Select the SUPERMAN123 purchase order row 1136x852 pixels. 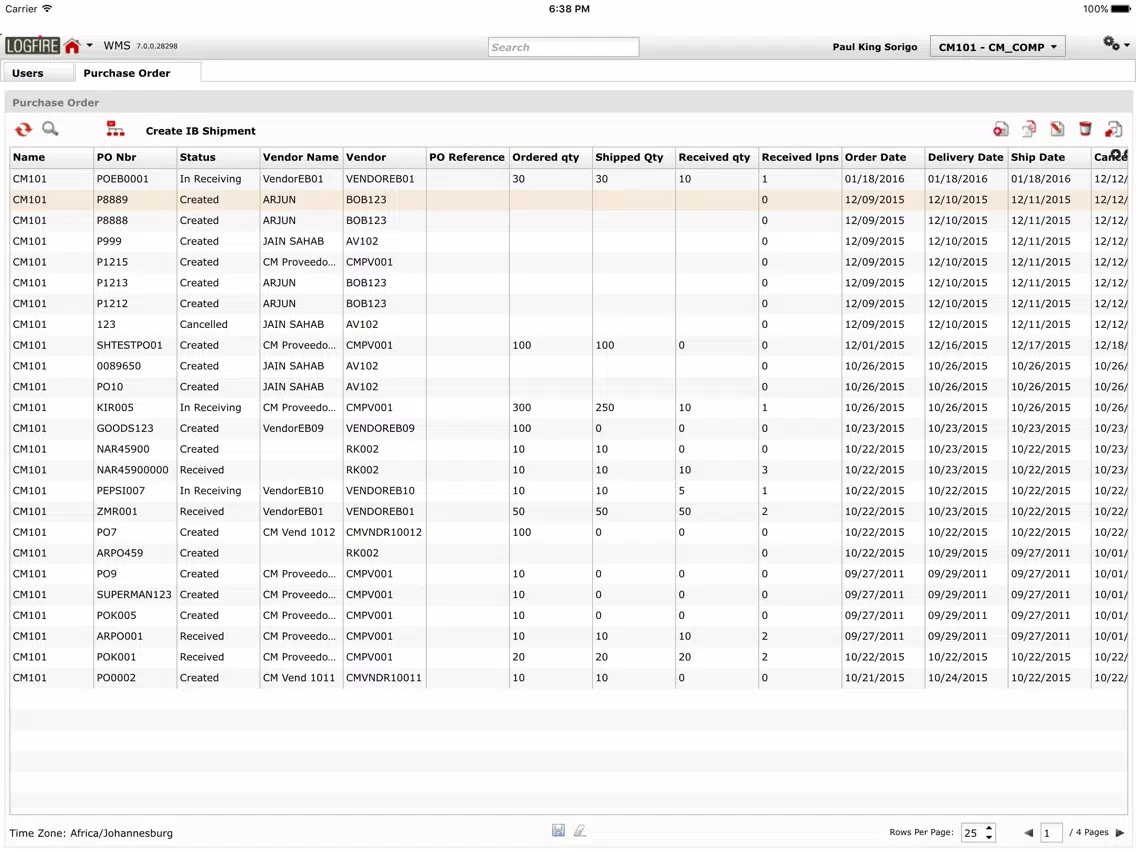click(x=569, y=595)
